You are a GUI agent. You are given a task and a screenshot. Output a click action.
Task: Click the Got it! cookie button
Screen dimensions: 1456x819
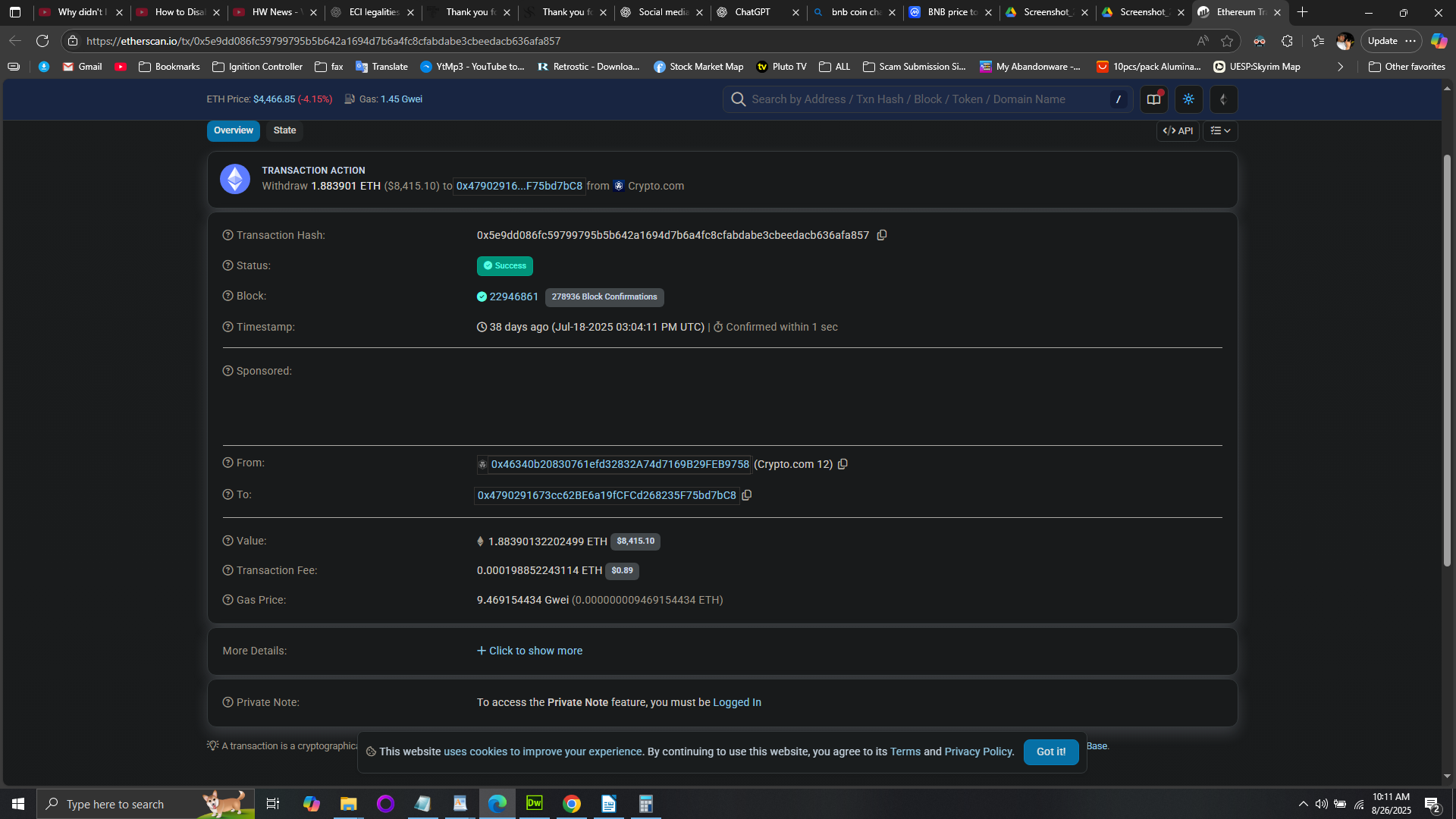point(1050,752)
